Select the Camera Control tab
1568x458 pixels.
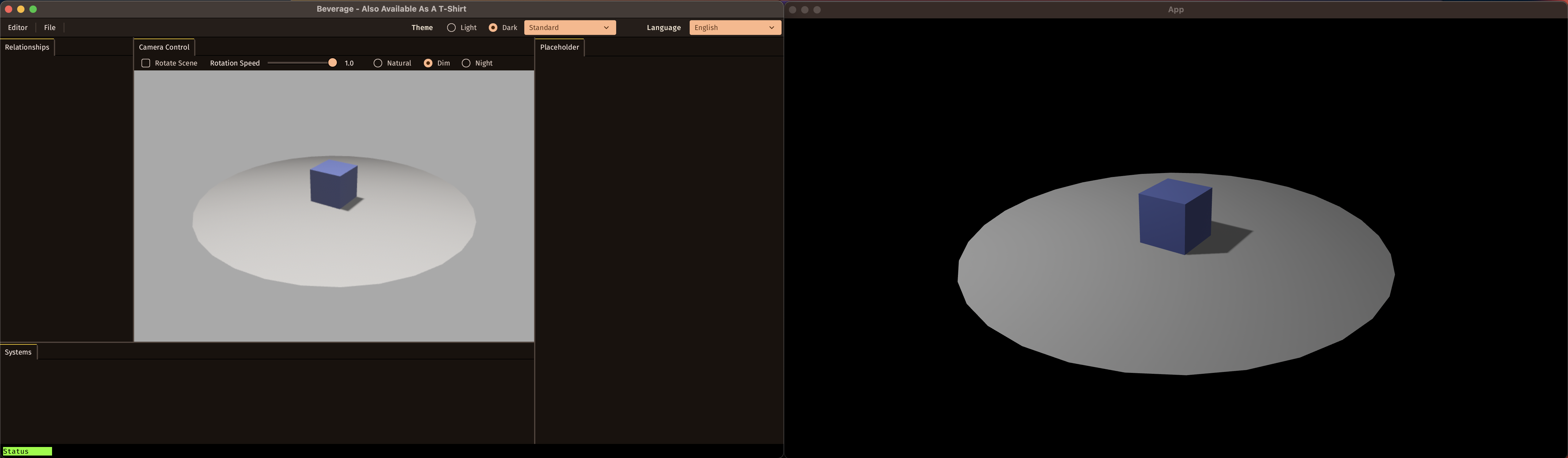click(x=164, y=47)
